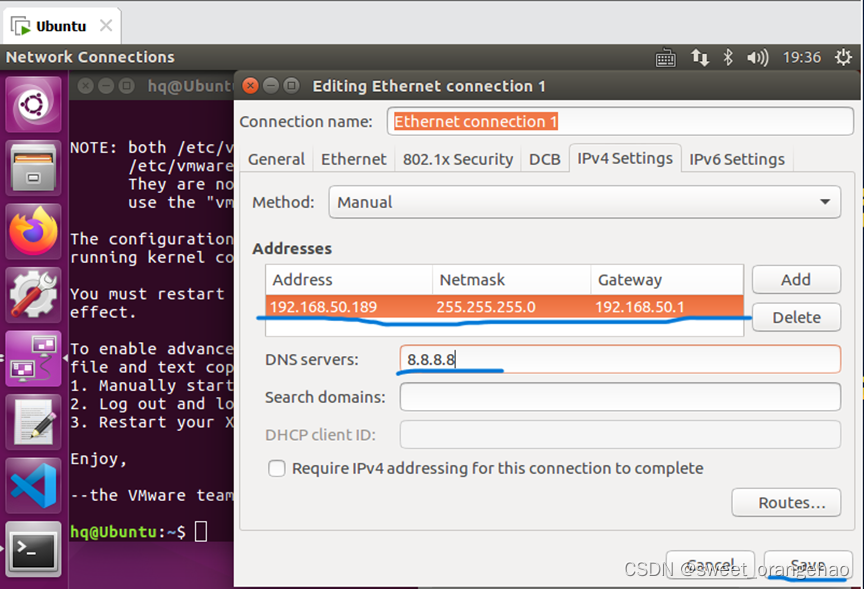Enable Require IPv4 addressing for this connection
Image resolution: width=864 pixels, height=589 pixels.
(x=277, y=467)
